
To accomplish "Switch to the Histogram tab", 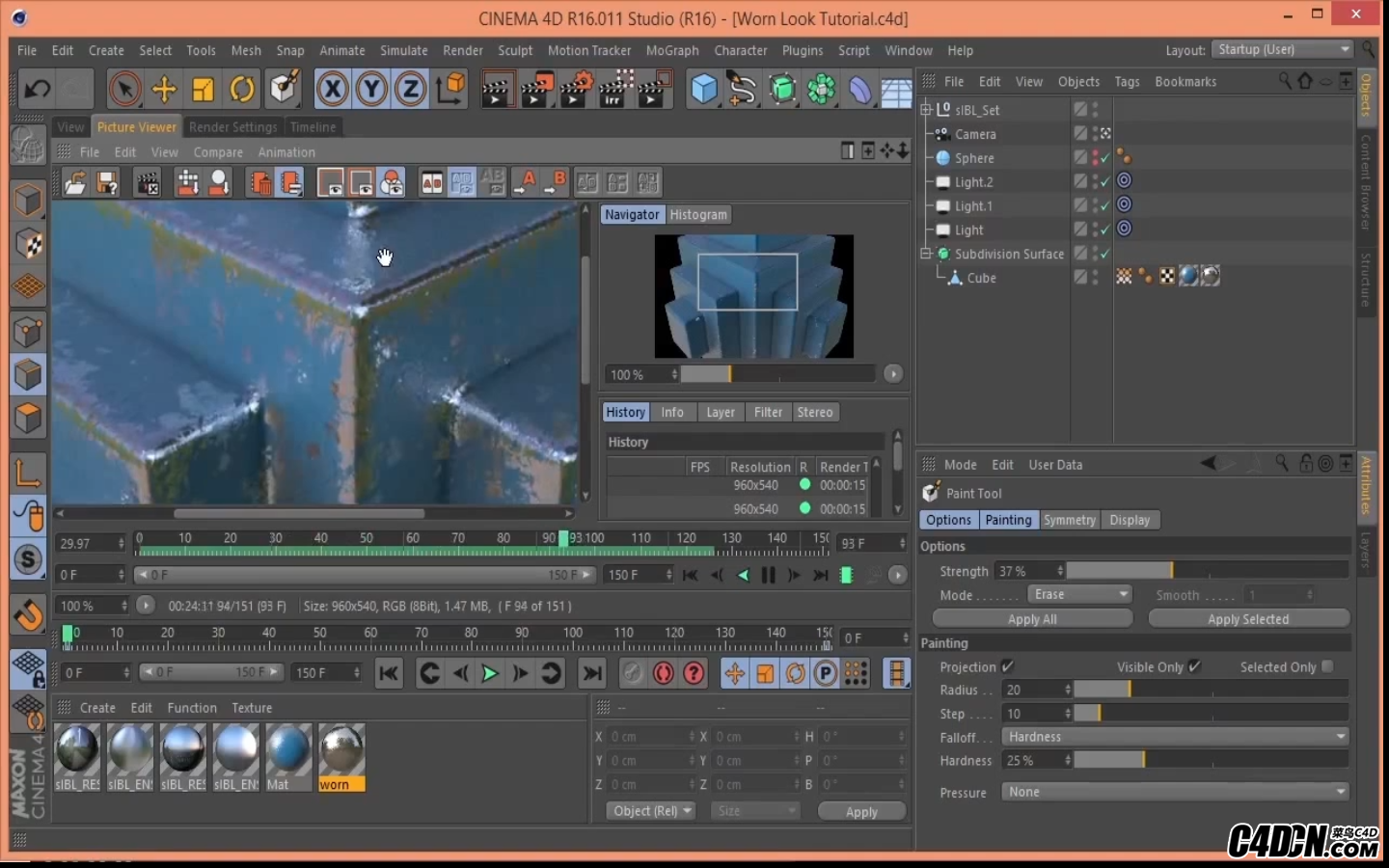I will click(x=697, y=215).
